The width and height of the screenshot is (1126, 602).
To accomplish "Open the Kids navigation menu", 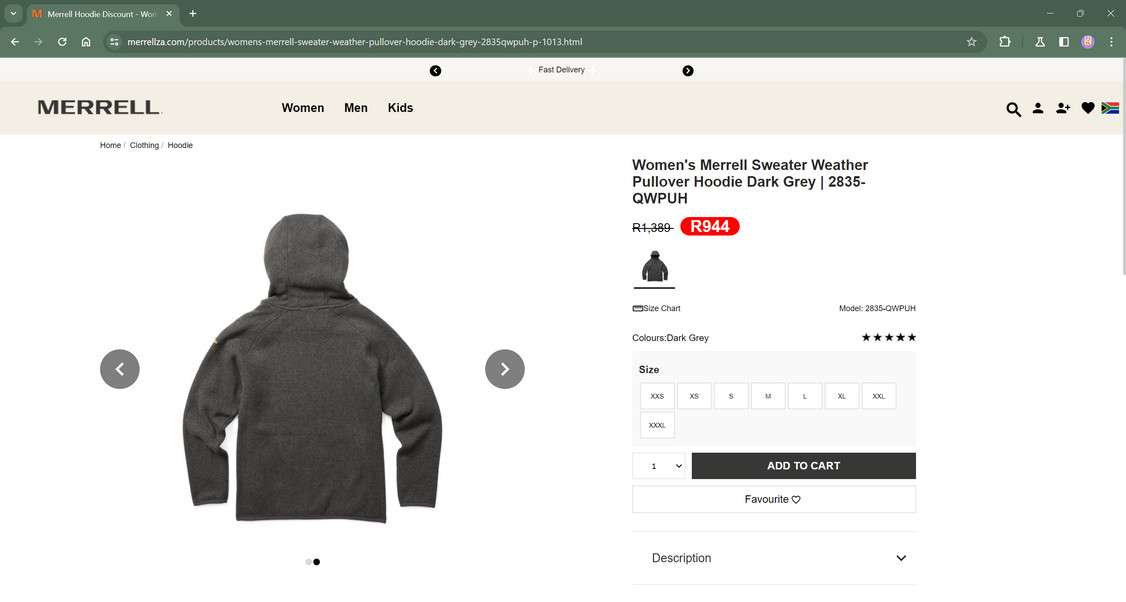I will tap(400, 107).
